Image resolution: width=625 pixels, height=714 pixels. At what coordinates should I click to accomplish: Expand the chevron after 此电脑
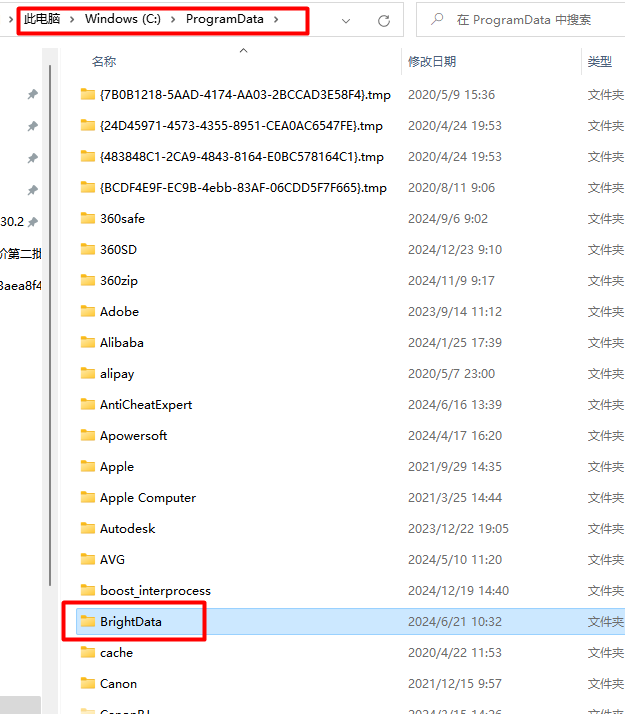[x=72, y=20]
